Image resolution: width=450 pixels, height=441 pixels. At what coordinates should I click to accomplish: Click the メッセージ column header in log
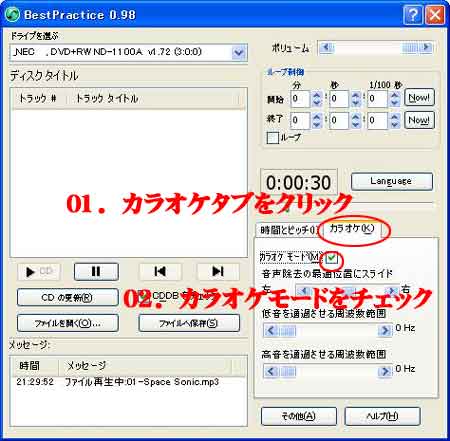coord(145,366)
